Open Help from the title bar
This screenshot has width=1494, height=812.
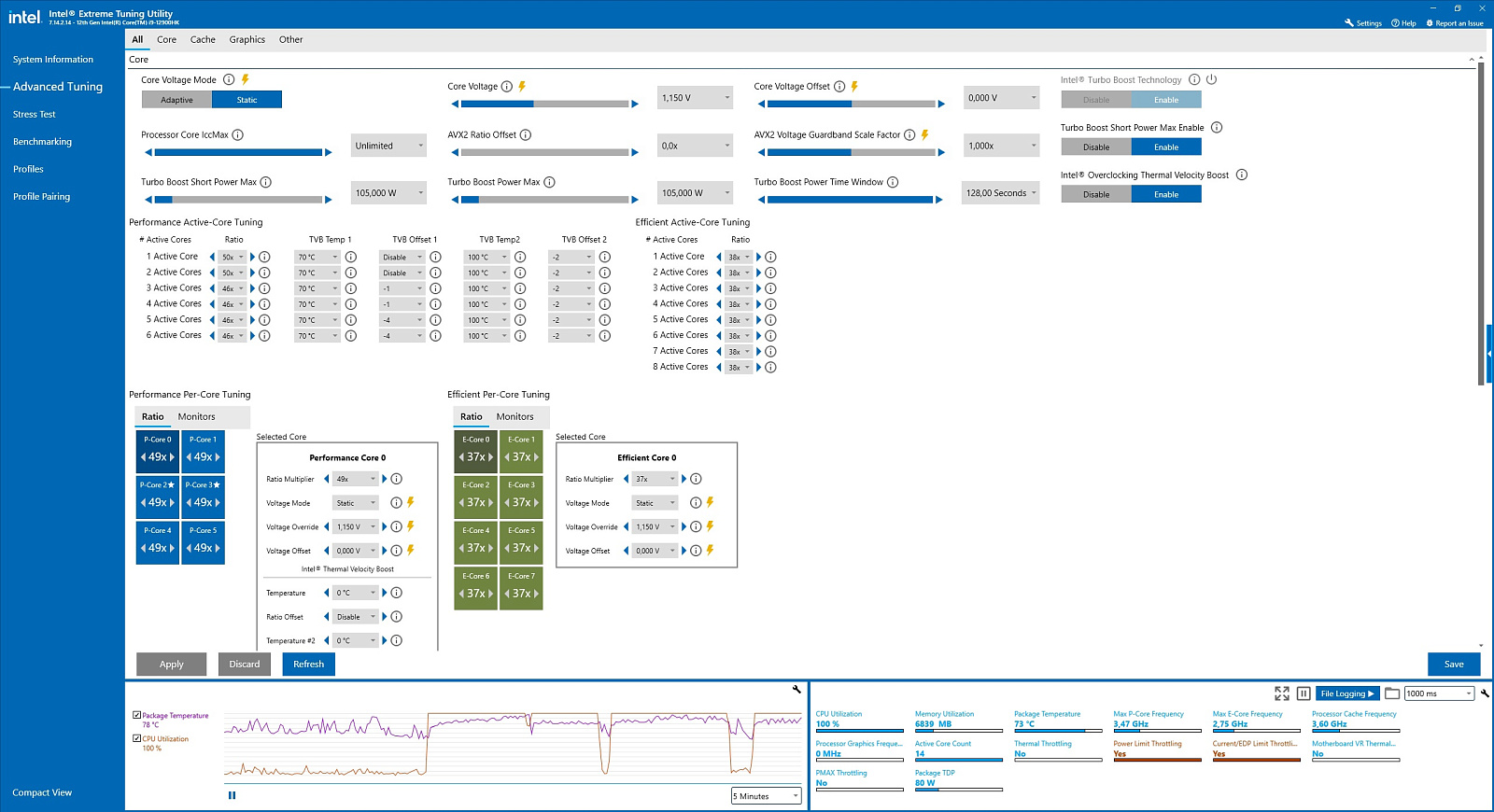tap(1403, 23)
